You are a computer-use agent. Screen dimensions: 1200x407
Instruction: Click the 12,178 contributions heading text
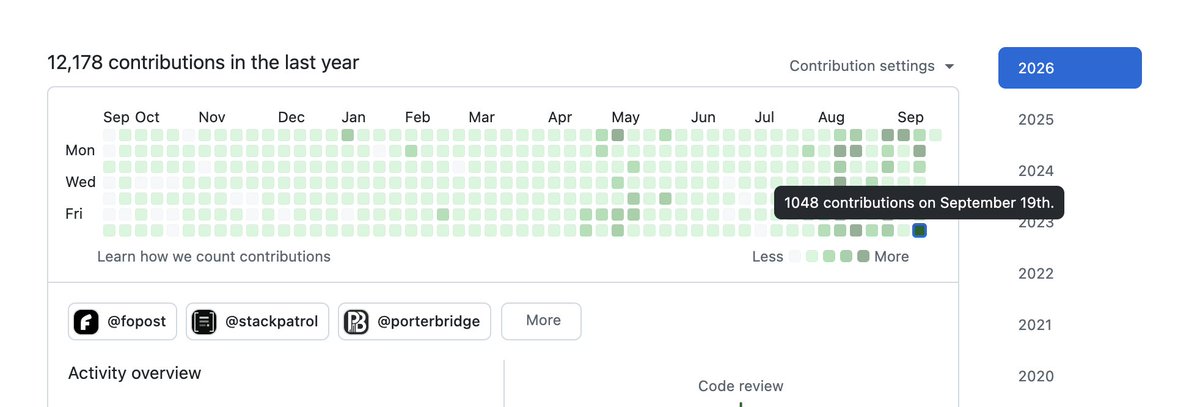coord(203,62)
